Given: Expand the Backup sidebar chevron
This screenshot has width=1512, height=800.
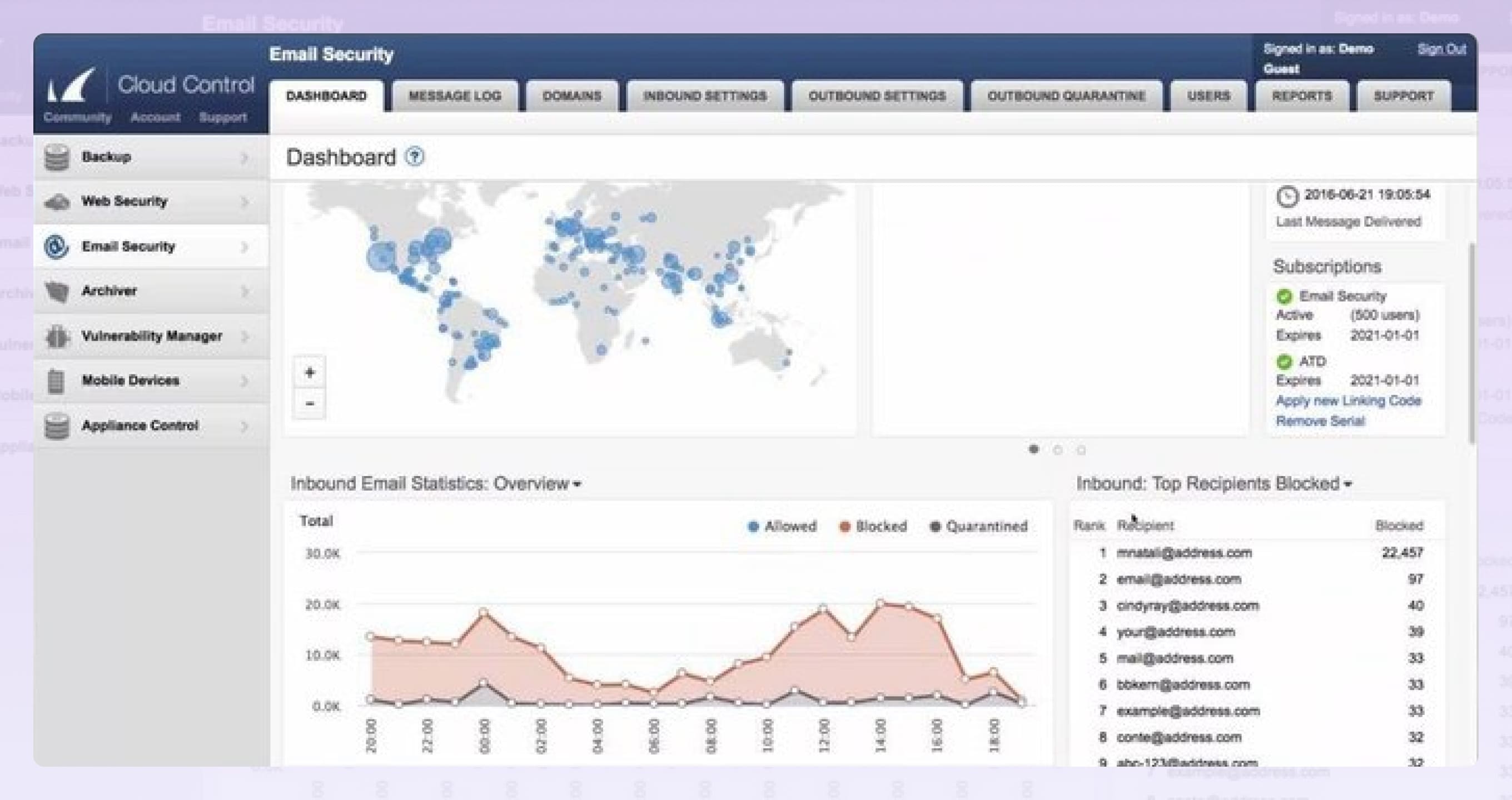Looking at the screenshot, I should click(244, 157).
